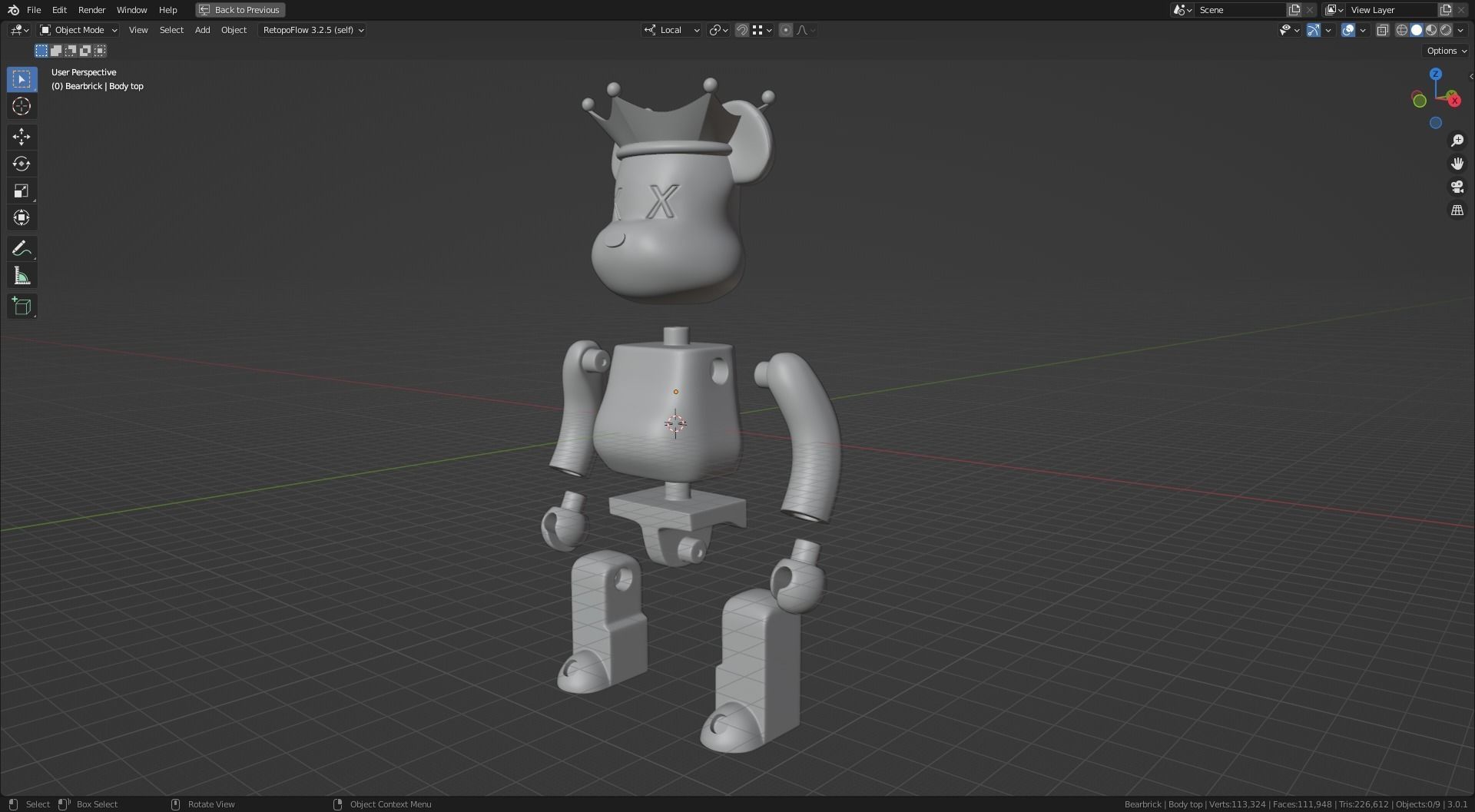Open the Object Mode dropdown
The width and height of the screenshot is (1475, 812).
78,30
